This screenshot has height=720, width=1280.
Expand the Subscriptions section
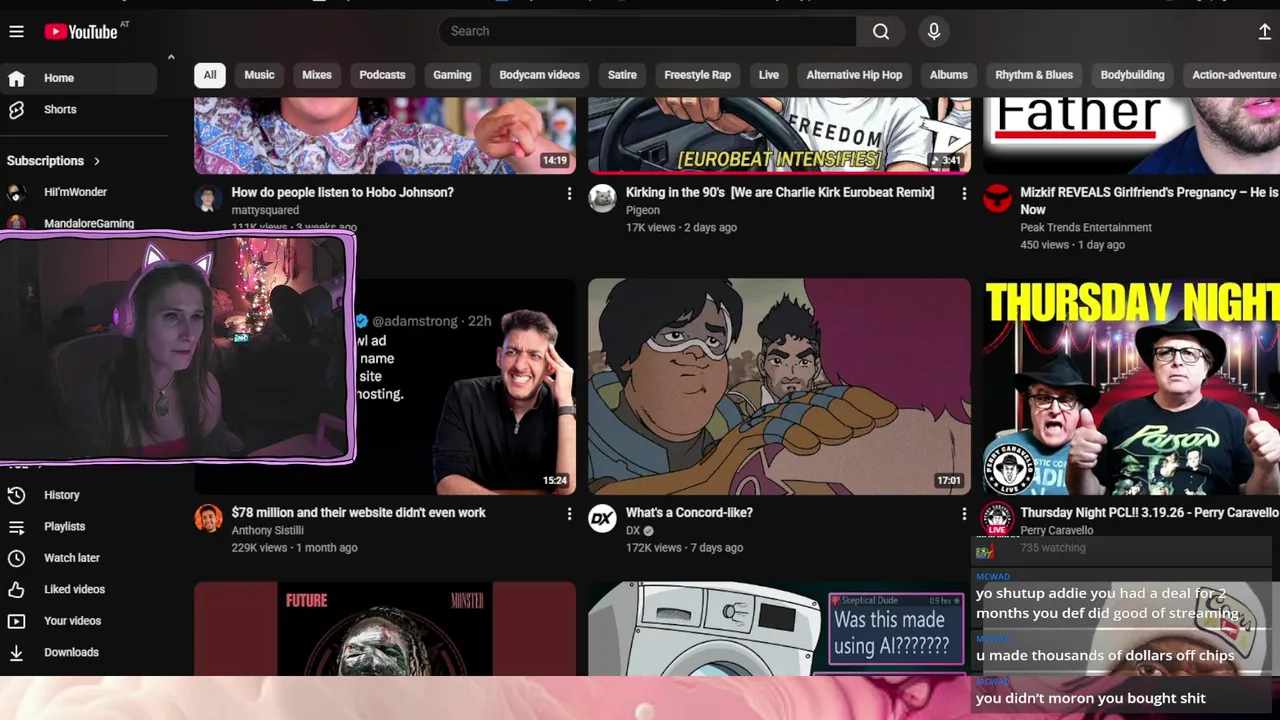coord(54,161)
